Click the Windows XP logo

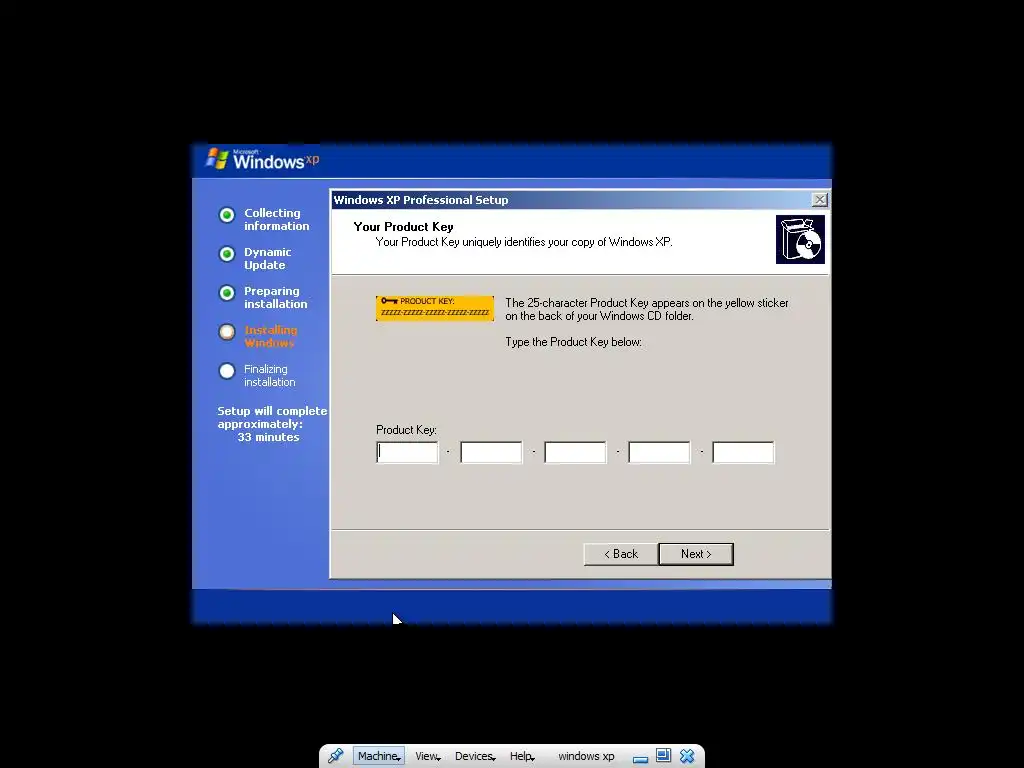click(263, 159)
